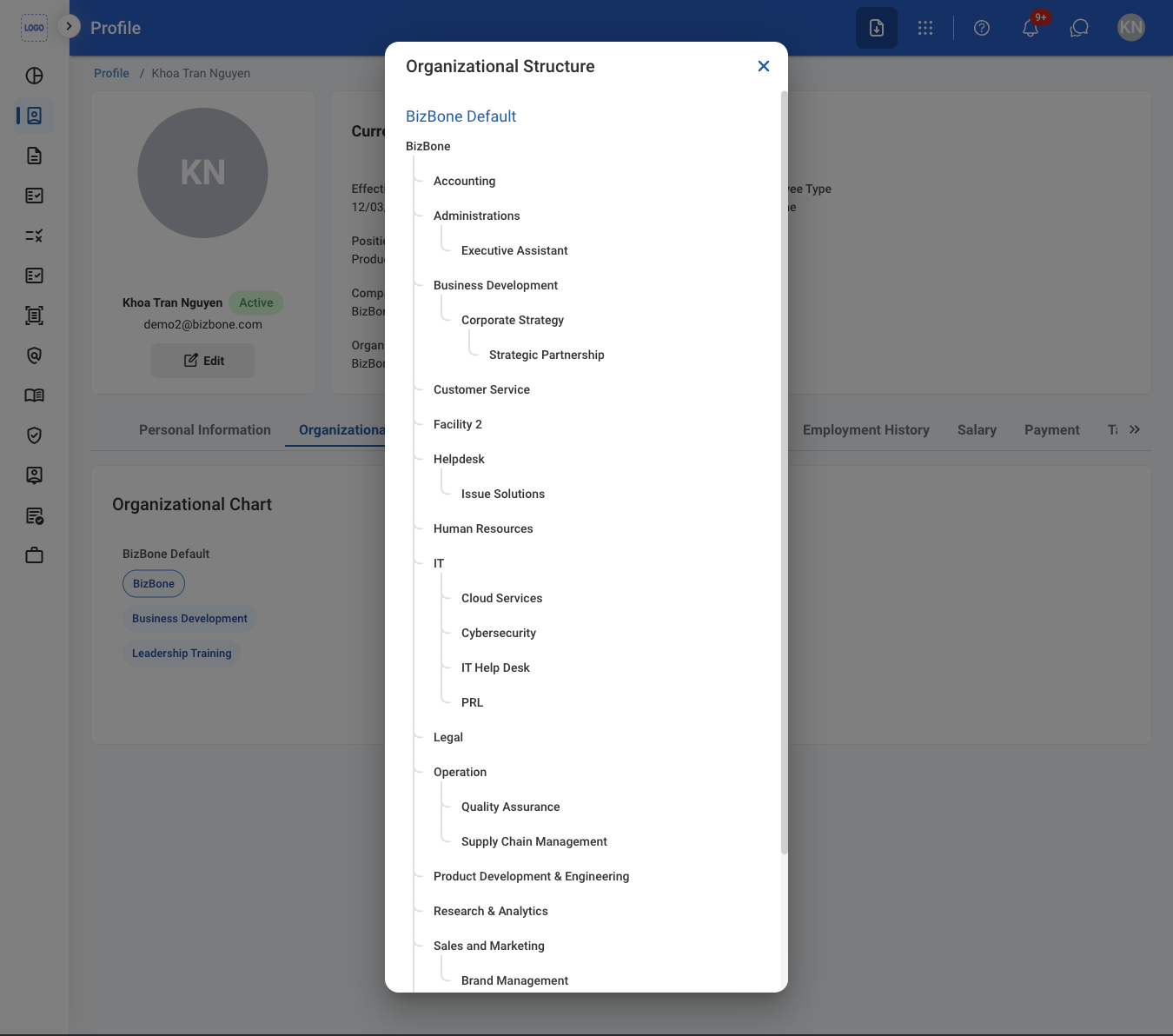The height and width of the screenshot is (1036, 1173).
Task: Open the approved list sidebar icon
Action: pos(35,516)
